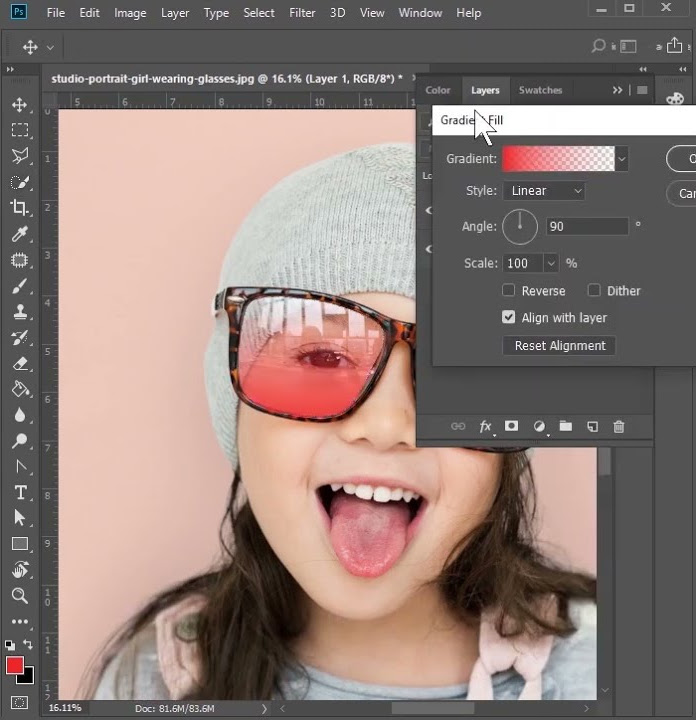The image size is (696, 720).
Task: Click the search icon in options bar
Action: coord(598,46)
